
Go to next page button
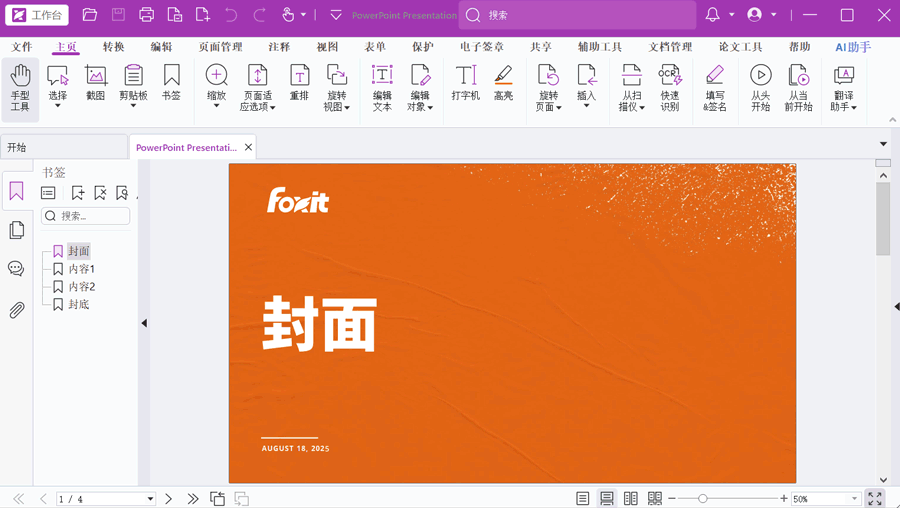click(x=168, y=498)
